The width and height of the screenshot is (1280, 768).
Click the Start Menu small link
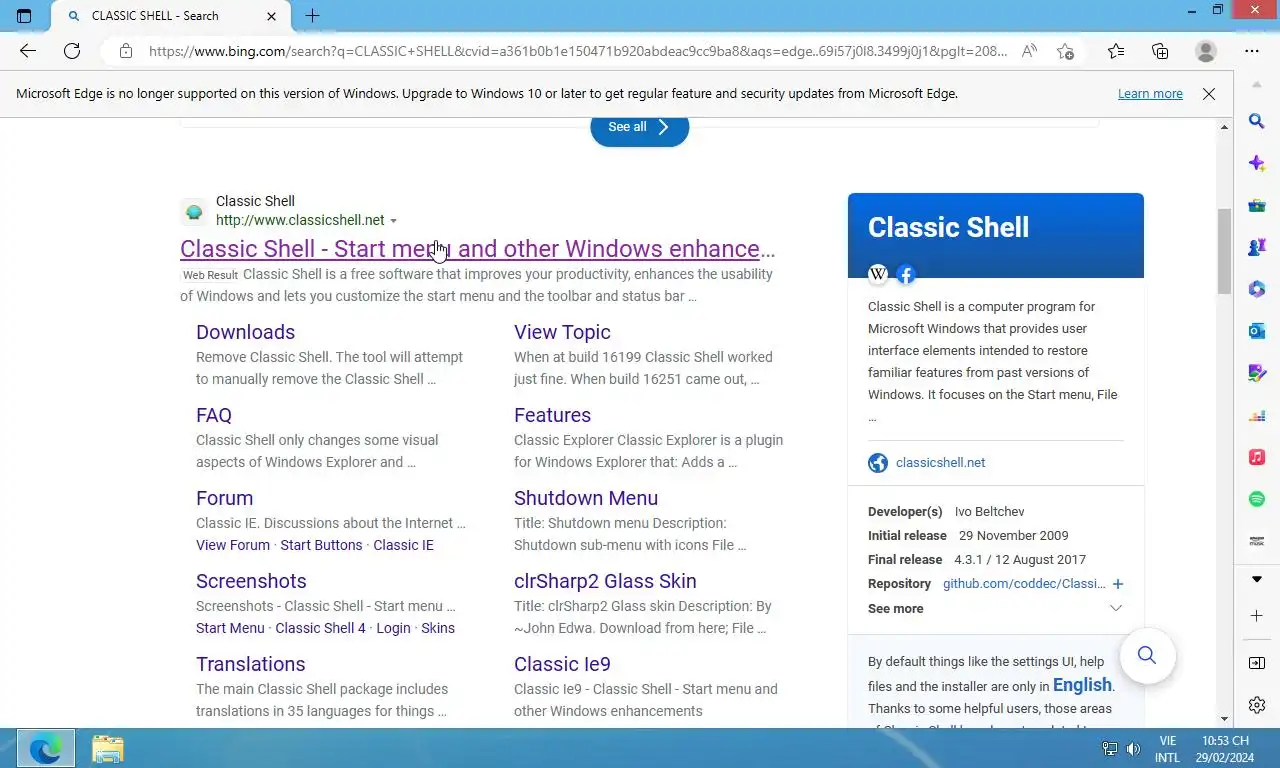[230, 628]
